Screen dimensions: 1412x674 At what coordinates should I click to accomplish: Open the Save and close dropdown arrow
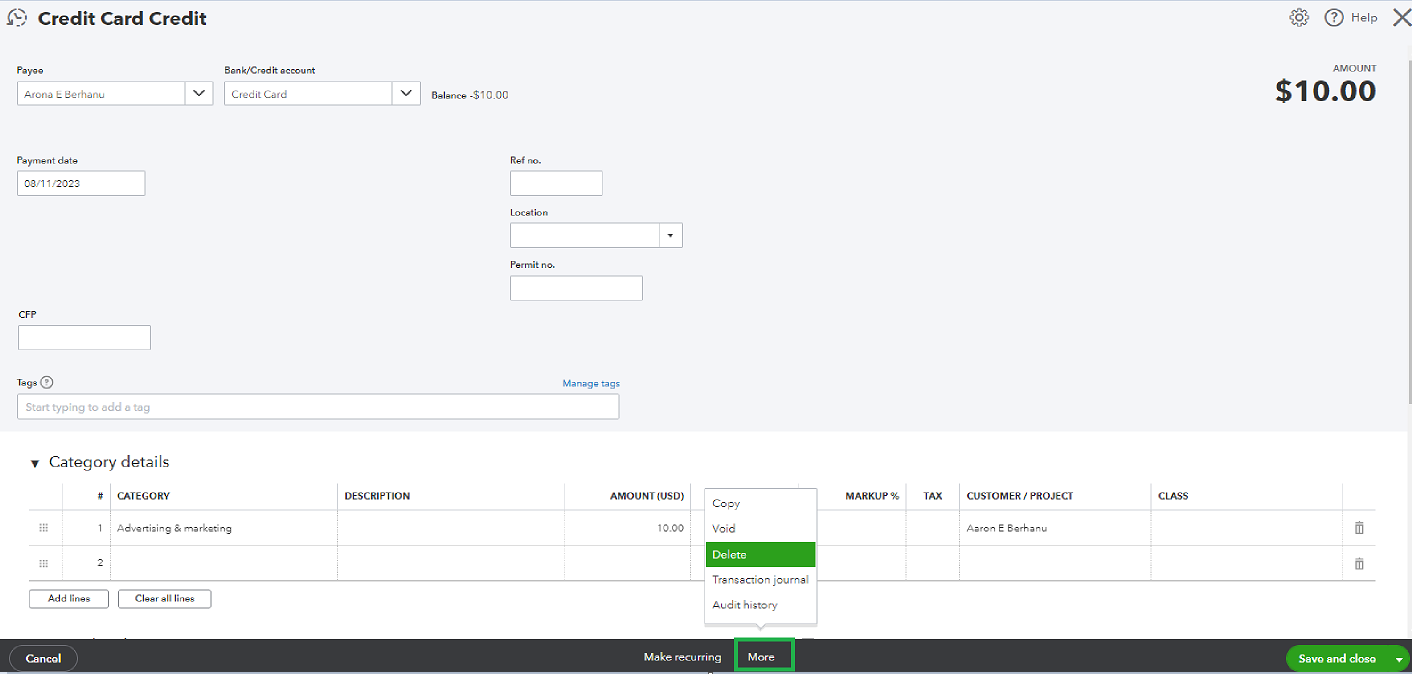[x=1398, y=658]
